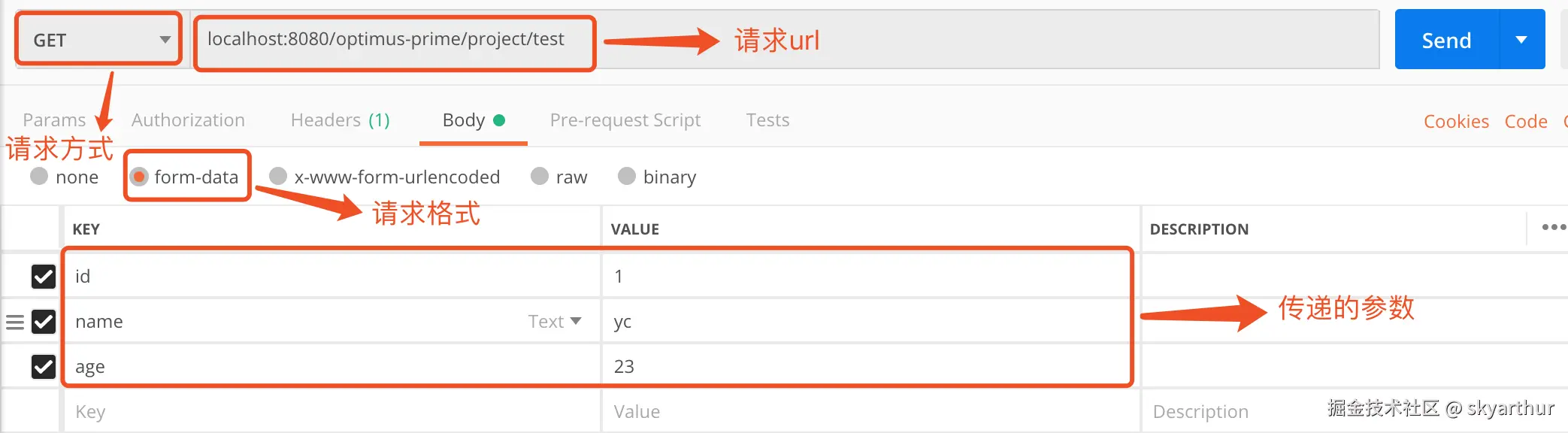This screenshot has height=433, width=1568.
Task: Choose the raw body option
Action: coord(540,177)
